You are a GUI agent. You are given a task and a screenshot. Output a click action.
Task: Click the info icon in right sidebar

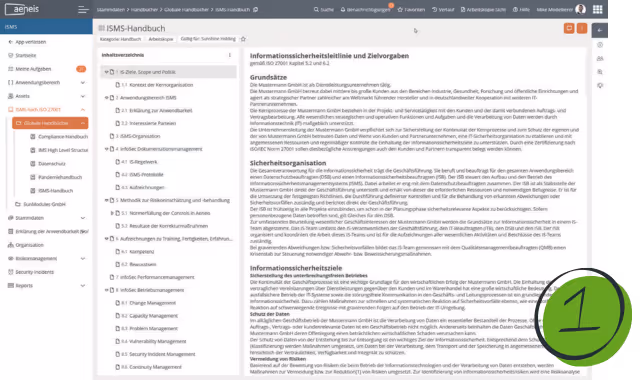[600, 45]
